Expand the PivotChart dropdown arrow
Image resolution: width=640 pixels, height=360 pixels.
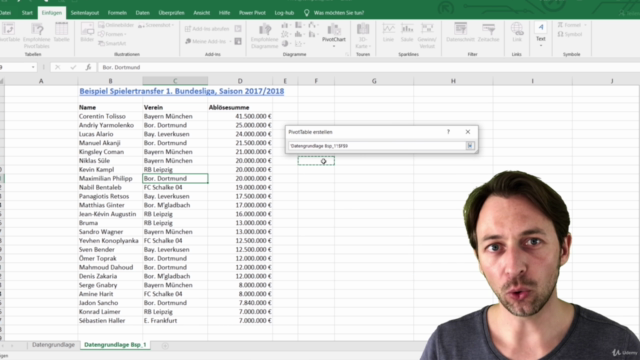click(x=334, y=46)
